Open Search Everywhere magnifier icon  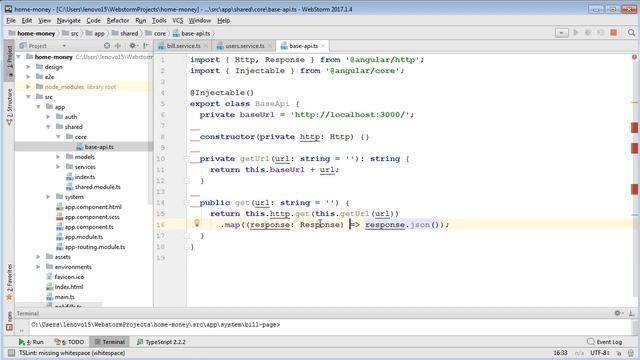point(631,33)
